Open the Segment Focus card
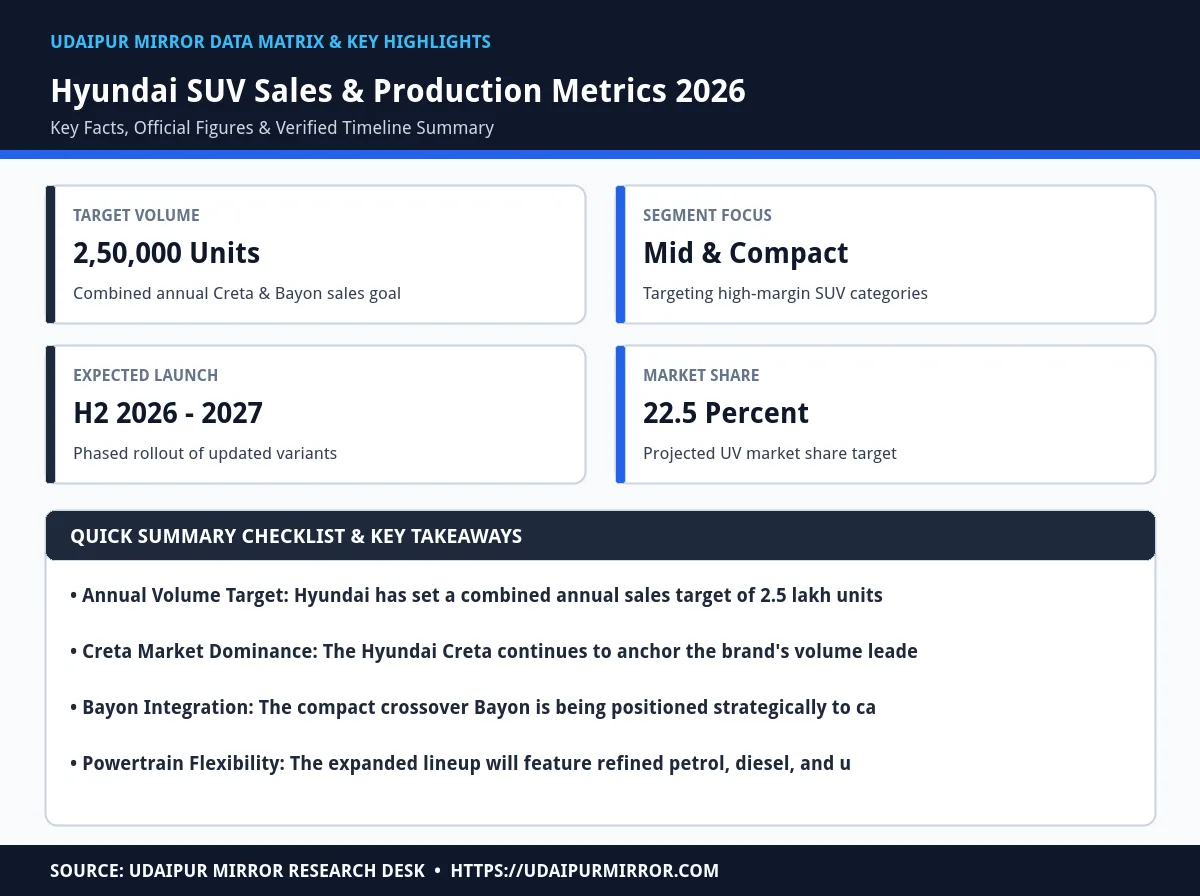This screenshot has height=896, width=1200. pos(885,254)
